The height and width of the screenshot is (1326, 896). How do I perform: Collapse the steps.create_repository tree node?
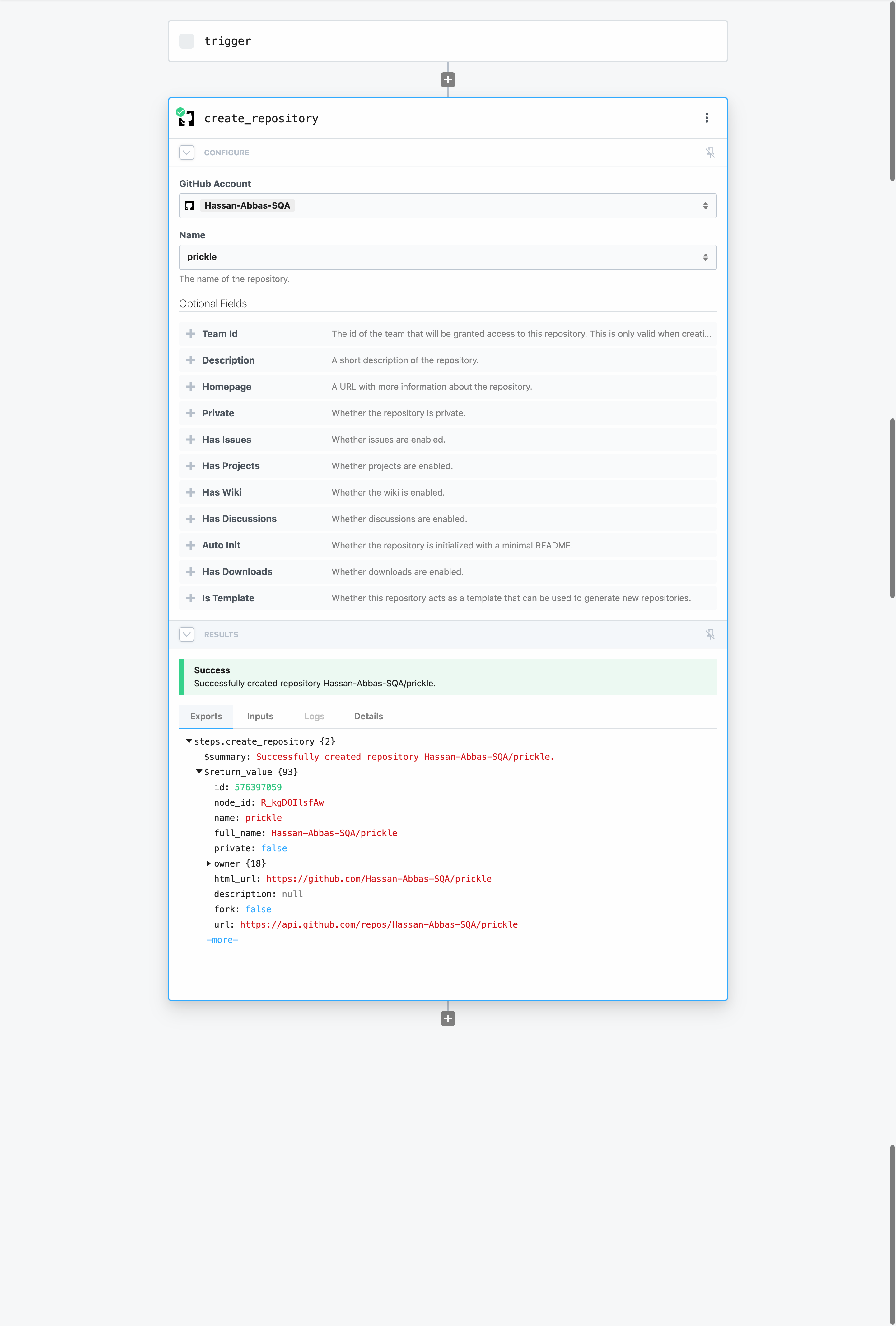point(188,741)
